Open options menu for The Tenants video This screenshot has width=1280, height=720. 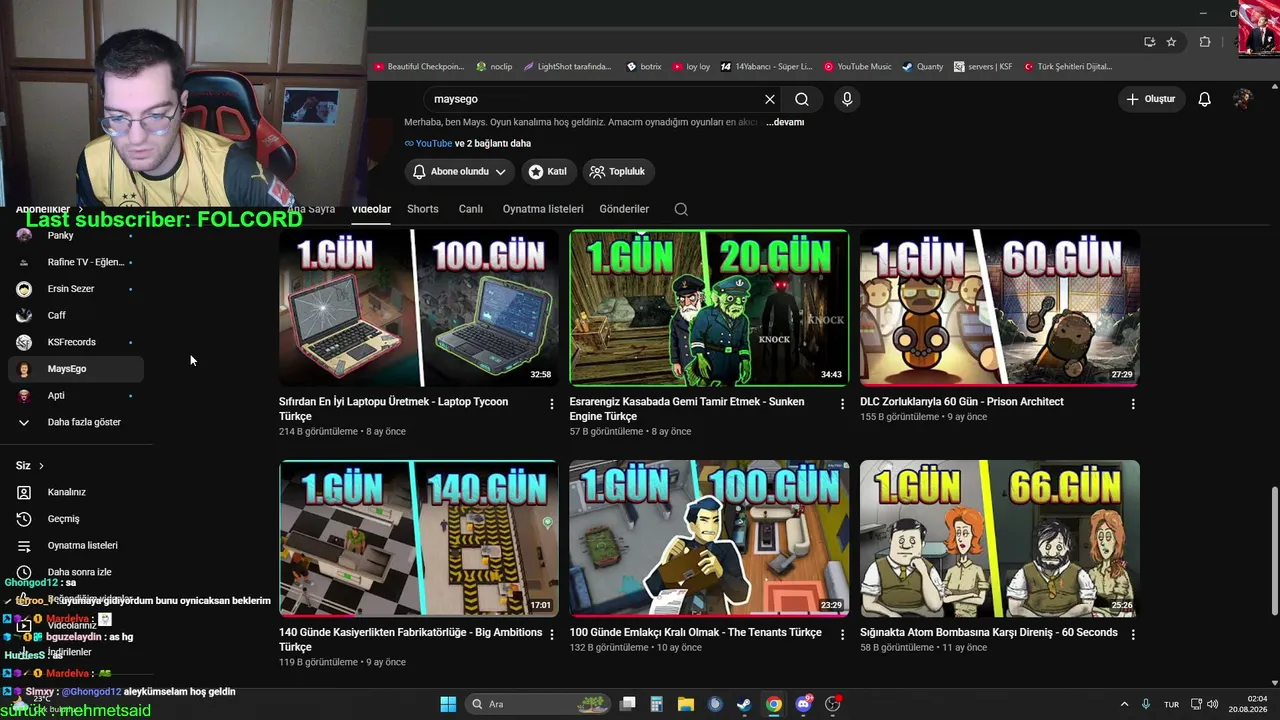pyautogui.click(x=842, y=634)
